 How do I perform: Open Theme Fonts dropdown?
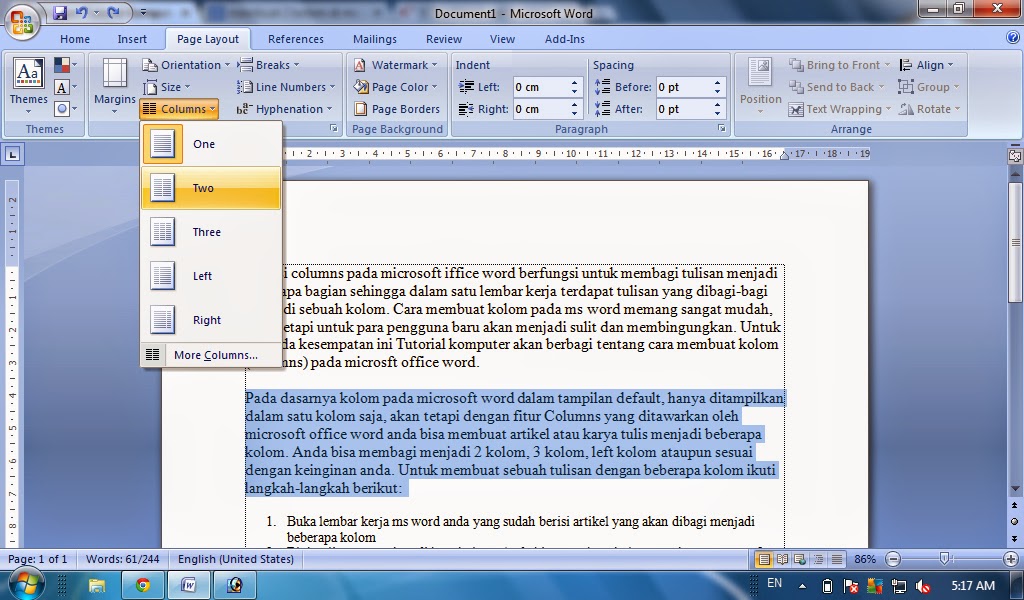click(x=65, y=87)
